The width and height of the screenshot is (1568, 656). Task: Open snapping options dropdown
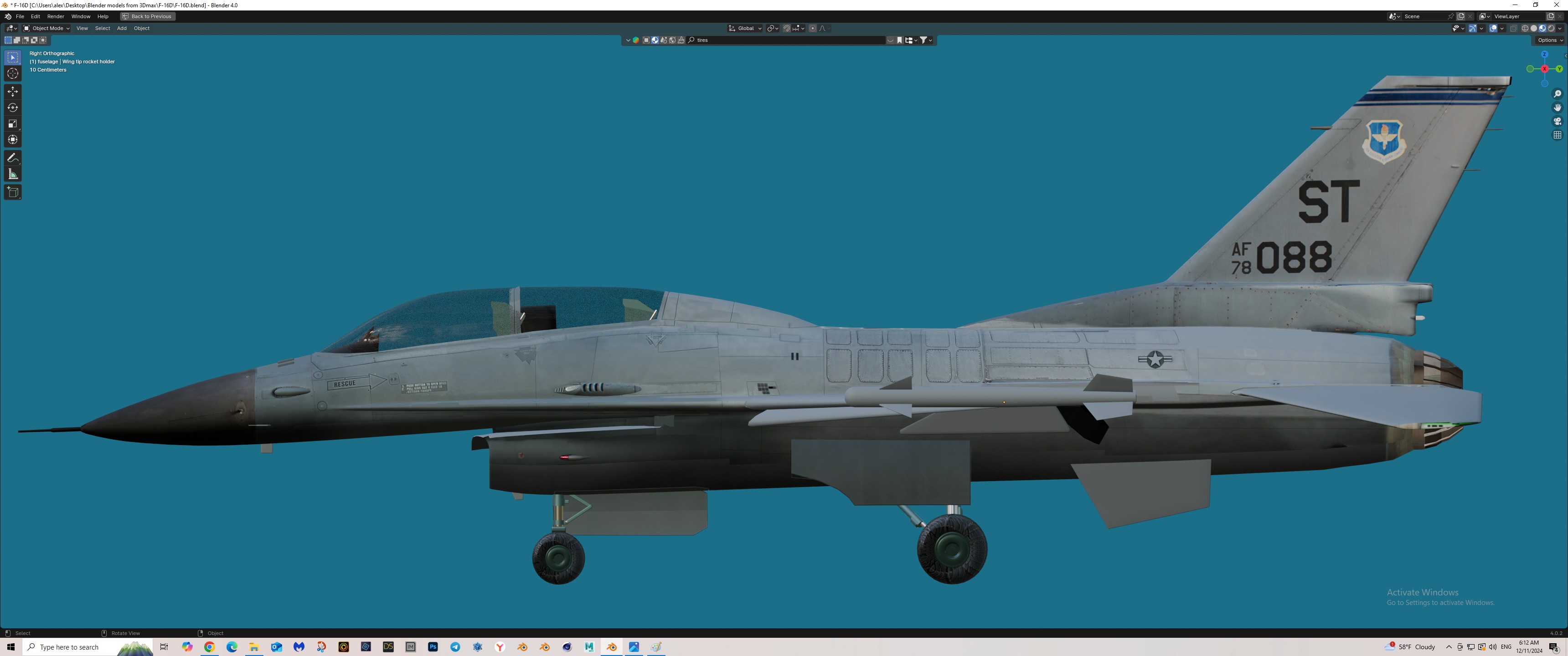(798, 29)
